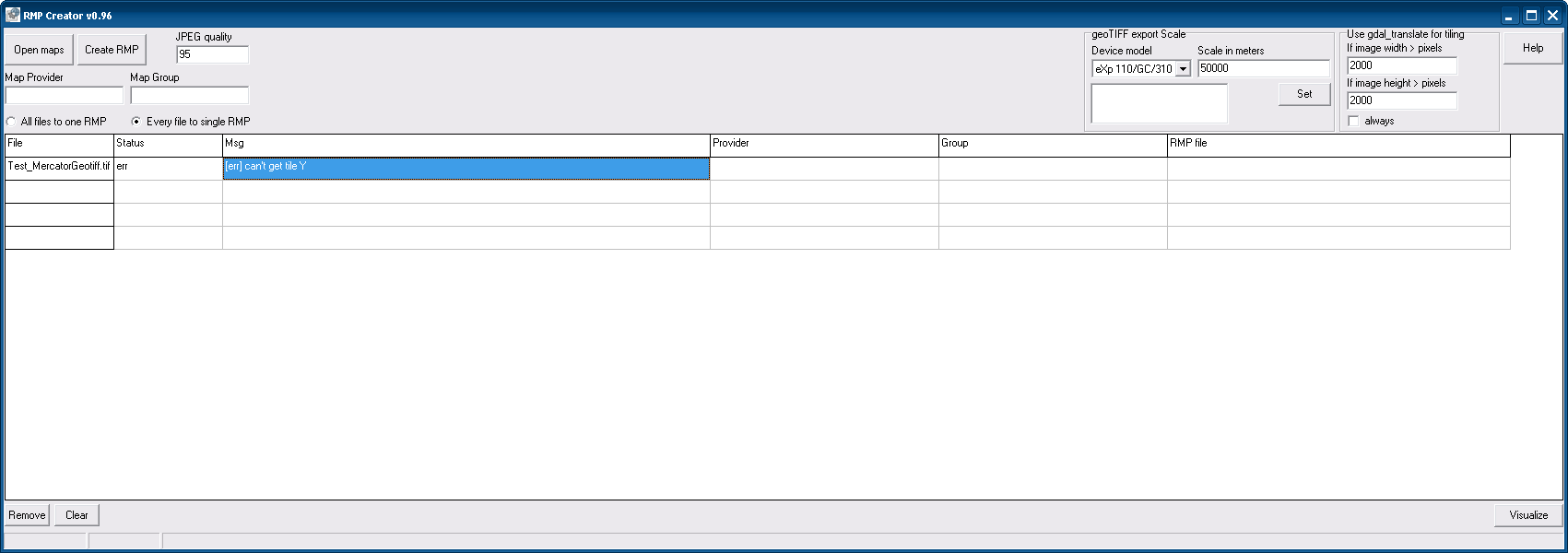Select Every file to single RMP option

(x=136, y=122)
